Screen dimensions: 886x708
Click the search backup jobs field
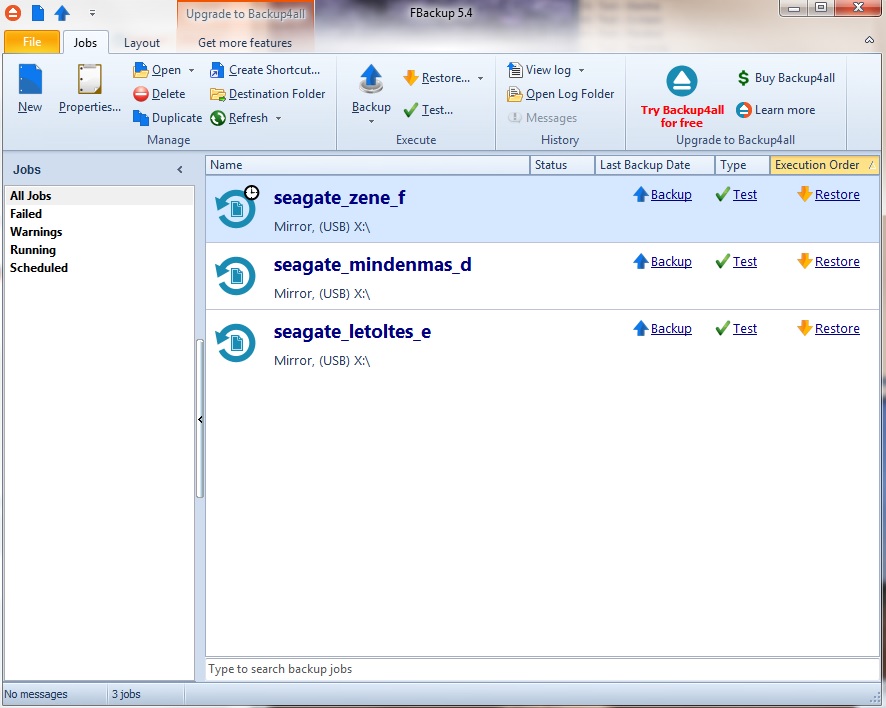click(542, 669)
